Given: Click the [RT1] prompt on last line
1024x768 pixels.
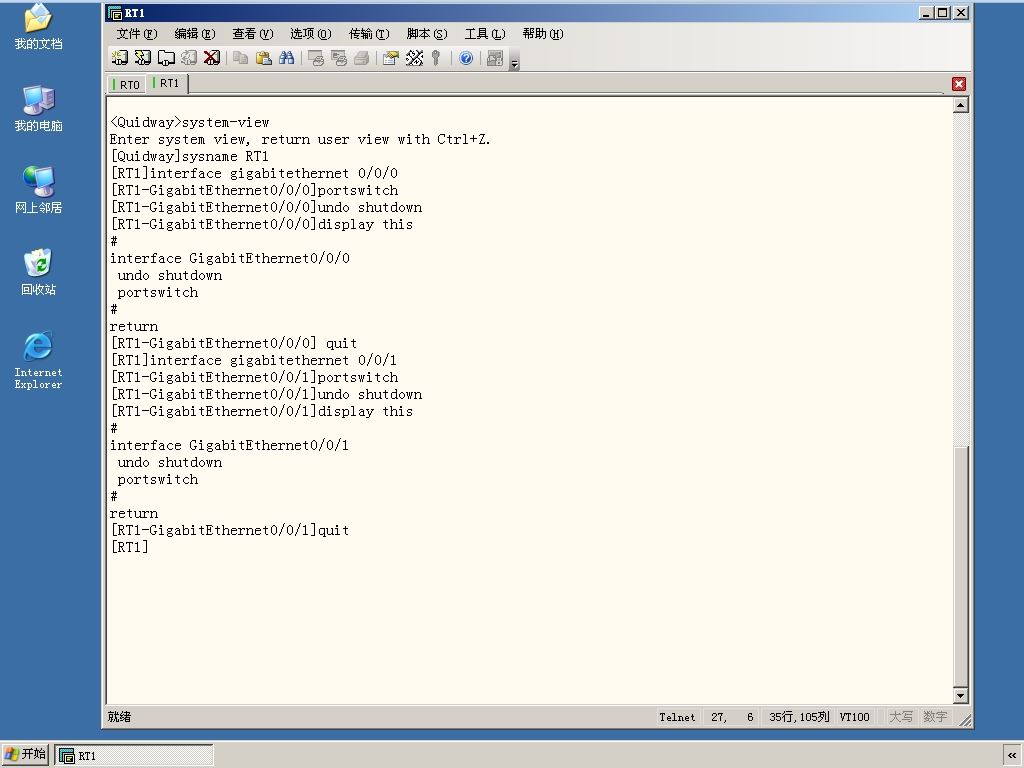Looking at the screenshot, I should click(x=129, y=547).
